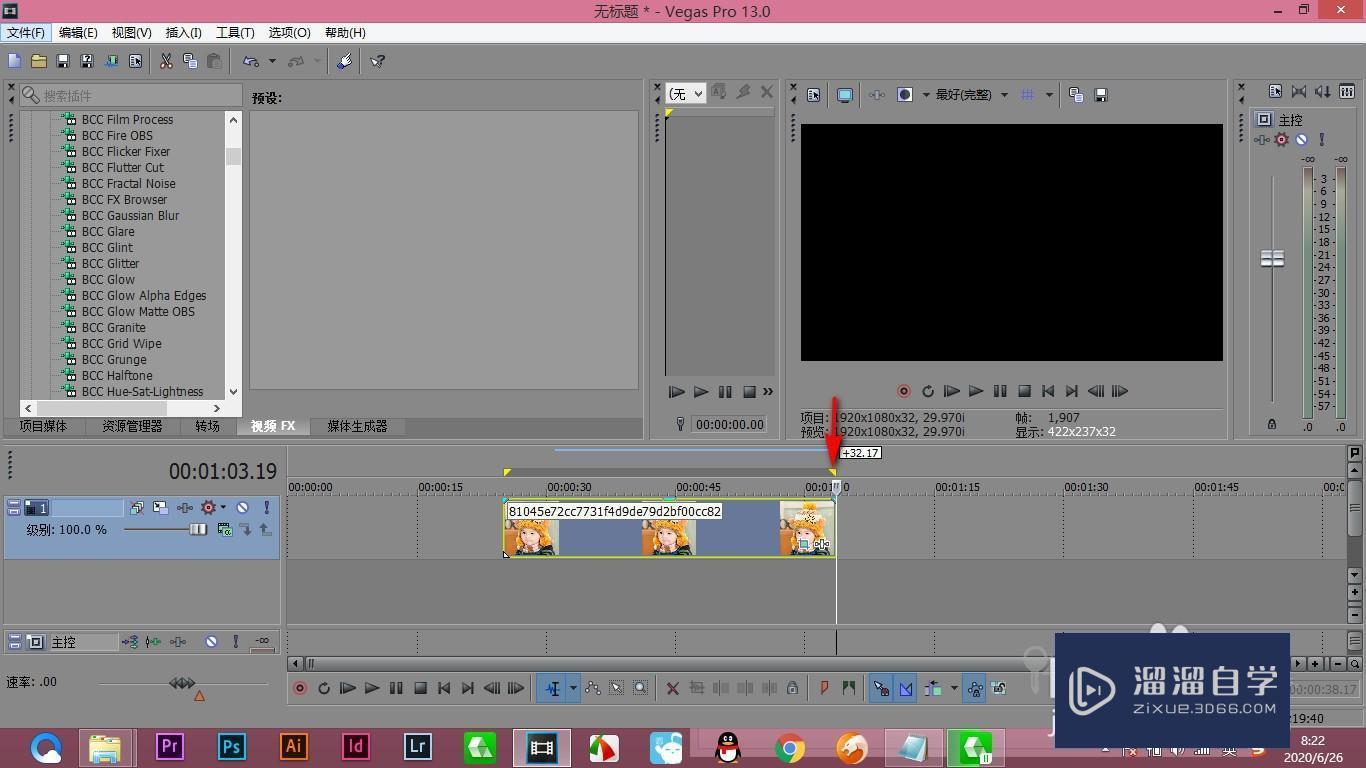Open video preview project properties icon

(x=813, y=95)
